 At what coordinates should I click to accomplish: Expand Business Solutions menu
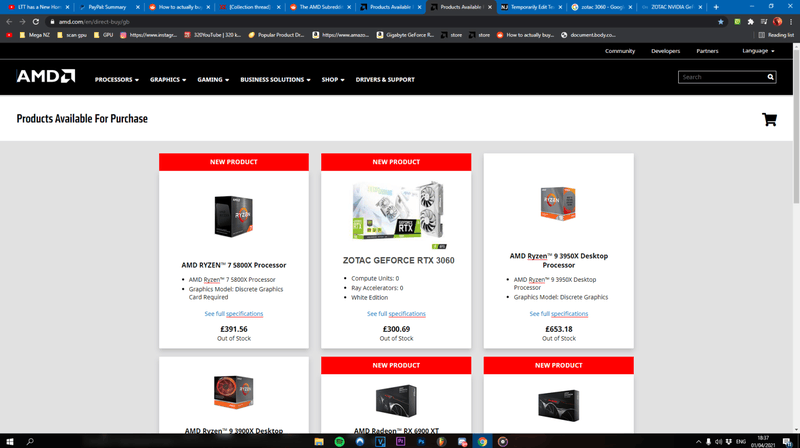pyautogui.click(x=275, y=80)
